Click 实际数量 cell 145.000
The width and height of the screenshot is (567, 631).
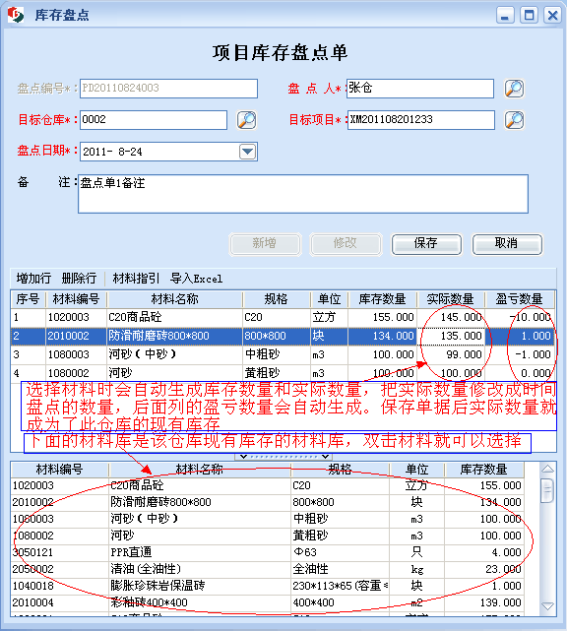(x=451, y=318)
